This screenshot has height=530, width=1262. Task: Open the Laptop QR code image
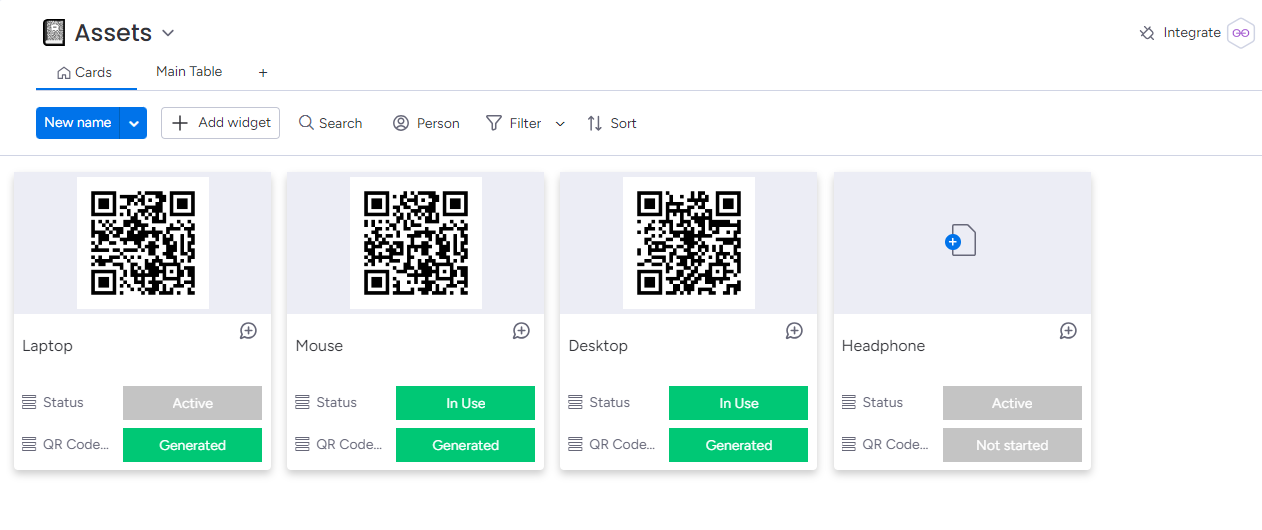(x=143, y=243)
